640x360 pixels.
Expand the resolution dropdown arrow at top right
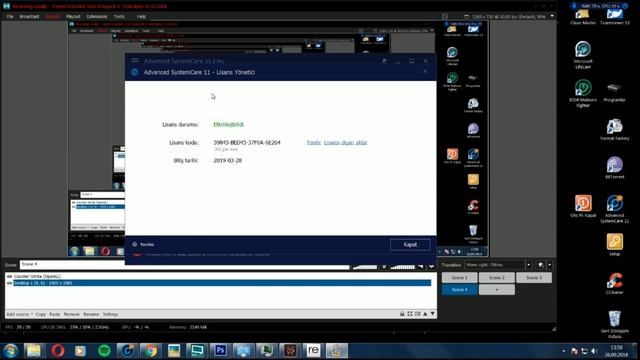(552, 16)
